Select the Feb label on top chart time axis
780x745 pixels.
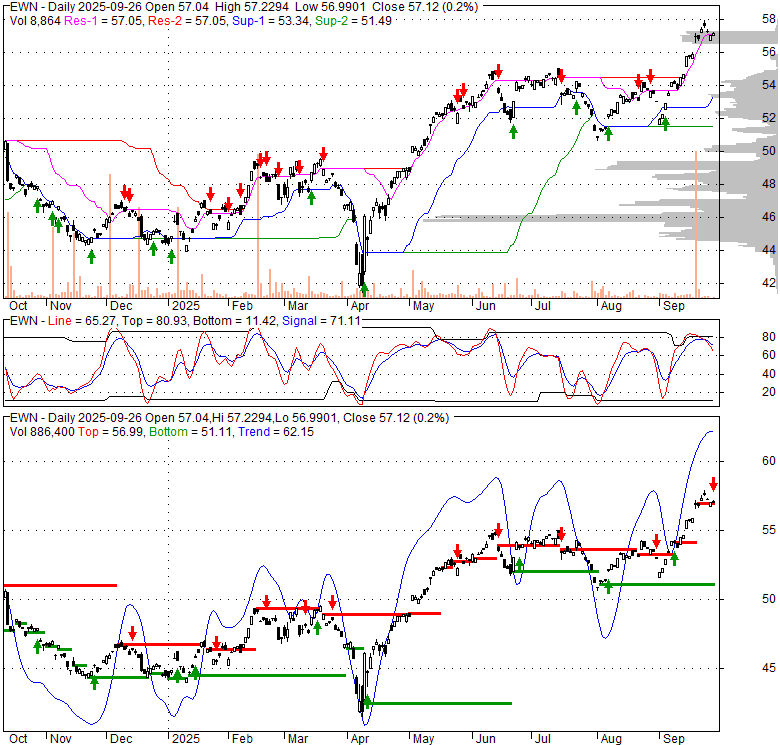pos(242,306)
